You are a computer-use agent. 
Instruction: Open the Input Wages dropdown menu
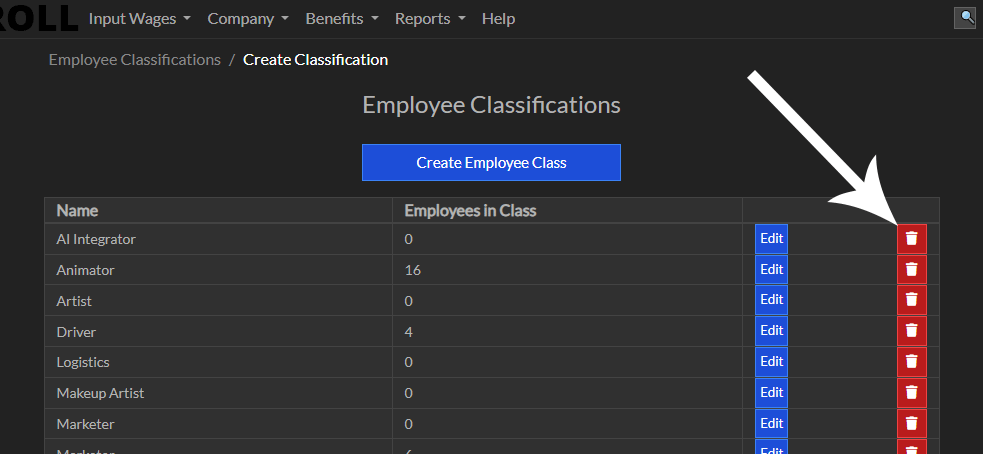[139, 19]
